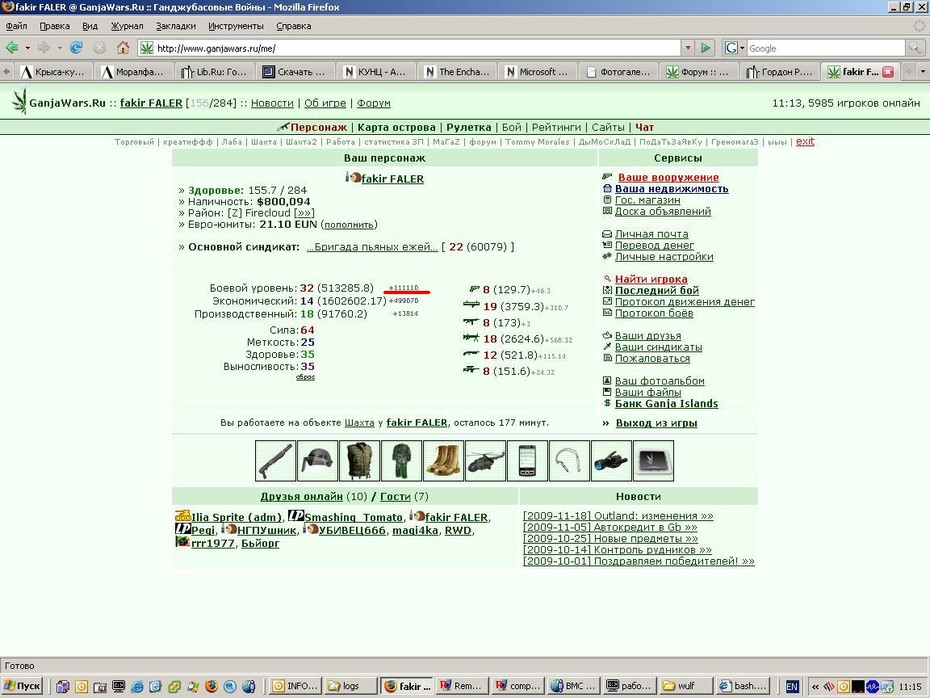Open the Карта острова page
This screenshot has height=698, width=930.
pyautogui.click(x=396, y=127)
